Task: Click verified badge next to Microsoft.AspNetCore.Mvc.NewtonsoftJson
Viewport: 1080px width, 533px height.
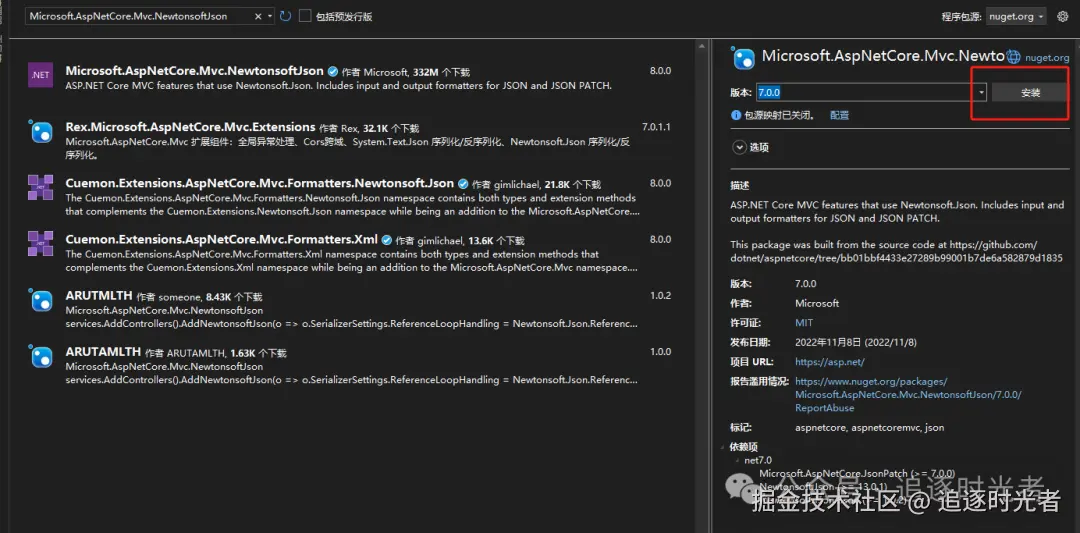Action: click(x=332, y=71)
